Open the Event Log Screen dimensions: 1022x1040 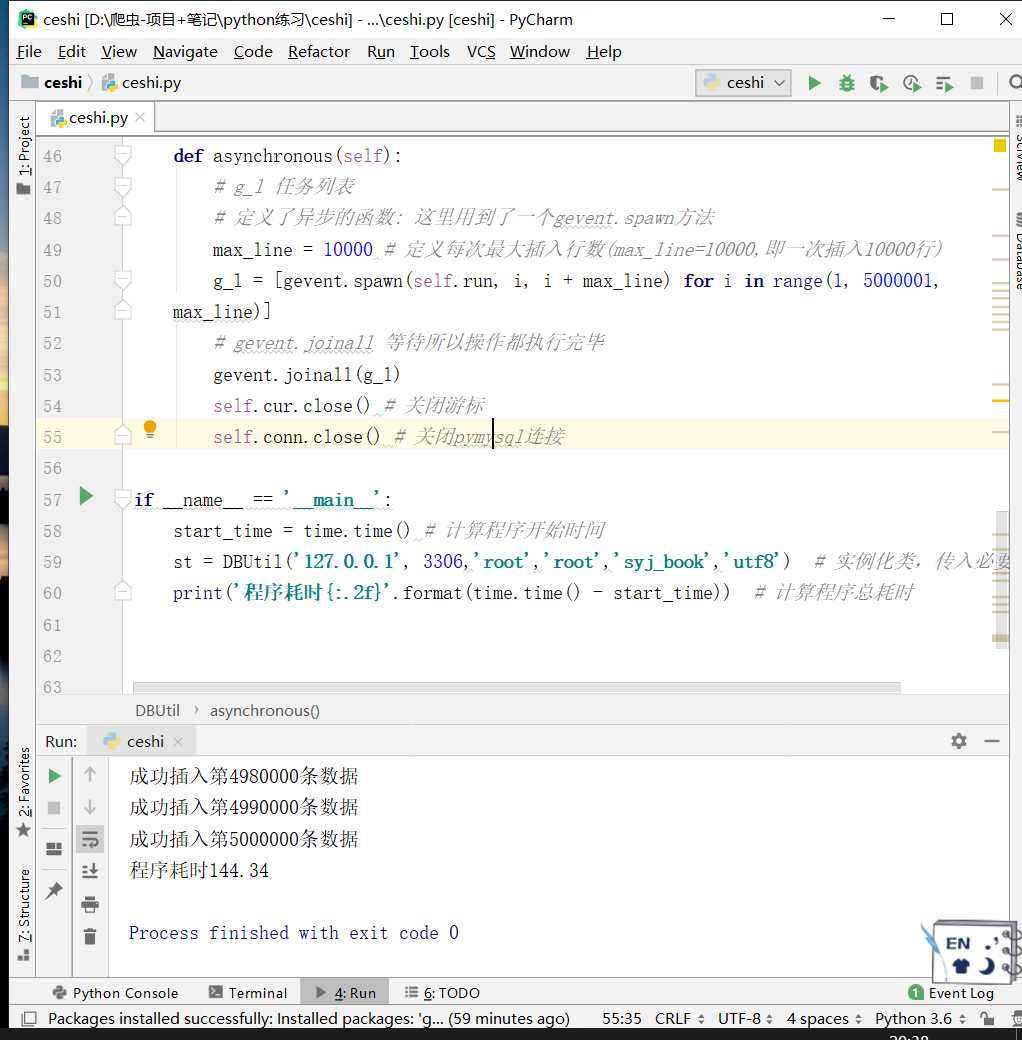[951, 993]
